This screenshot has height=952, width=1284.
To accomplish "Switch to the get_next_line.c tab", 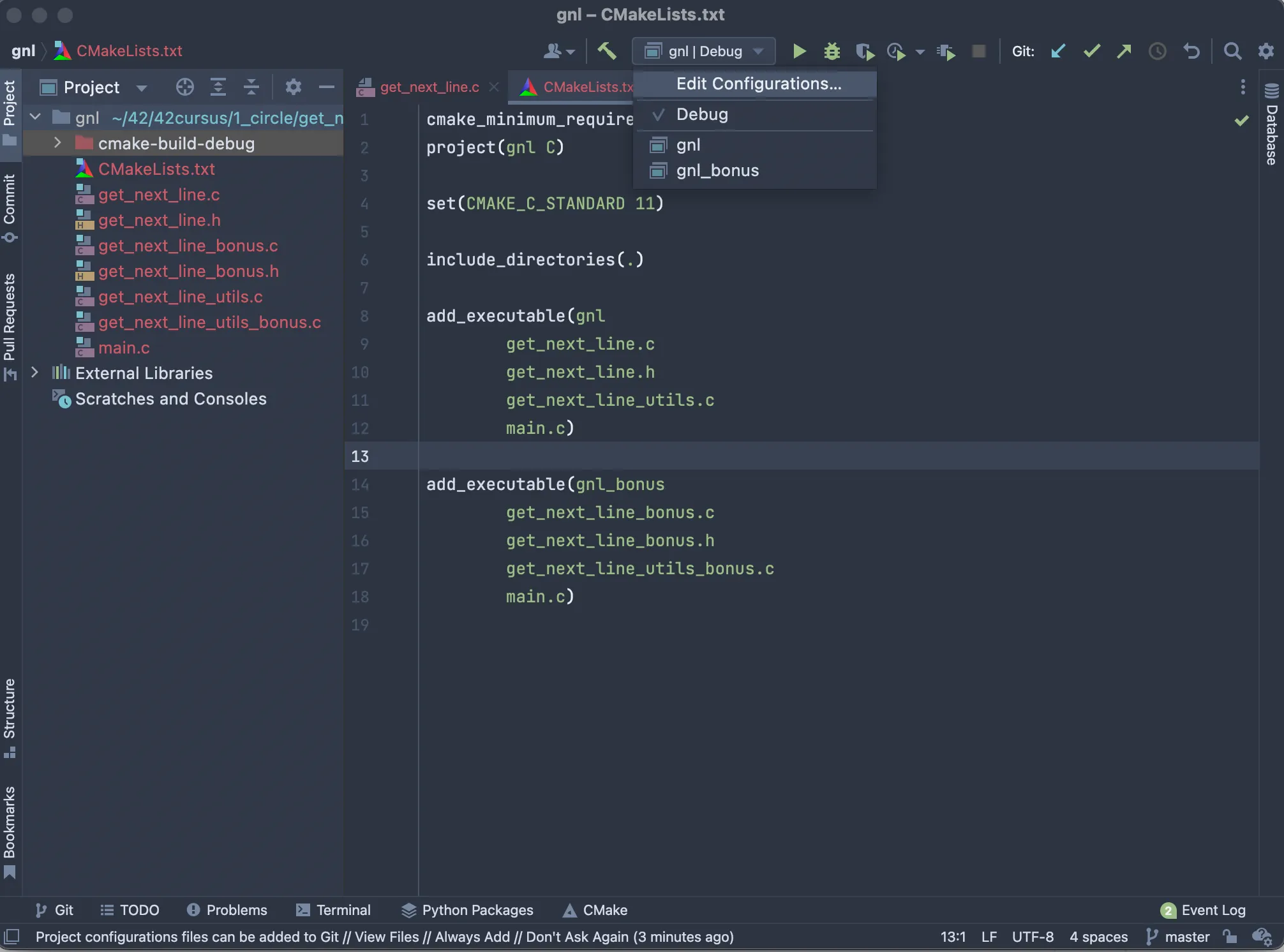I will [x=429, y=87].
